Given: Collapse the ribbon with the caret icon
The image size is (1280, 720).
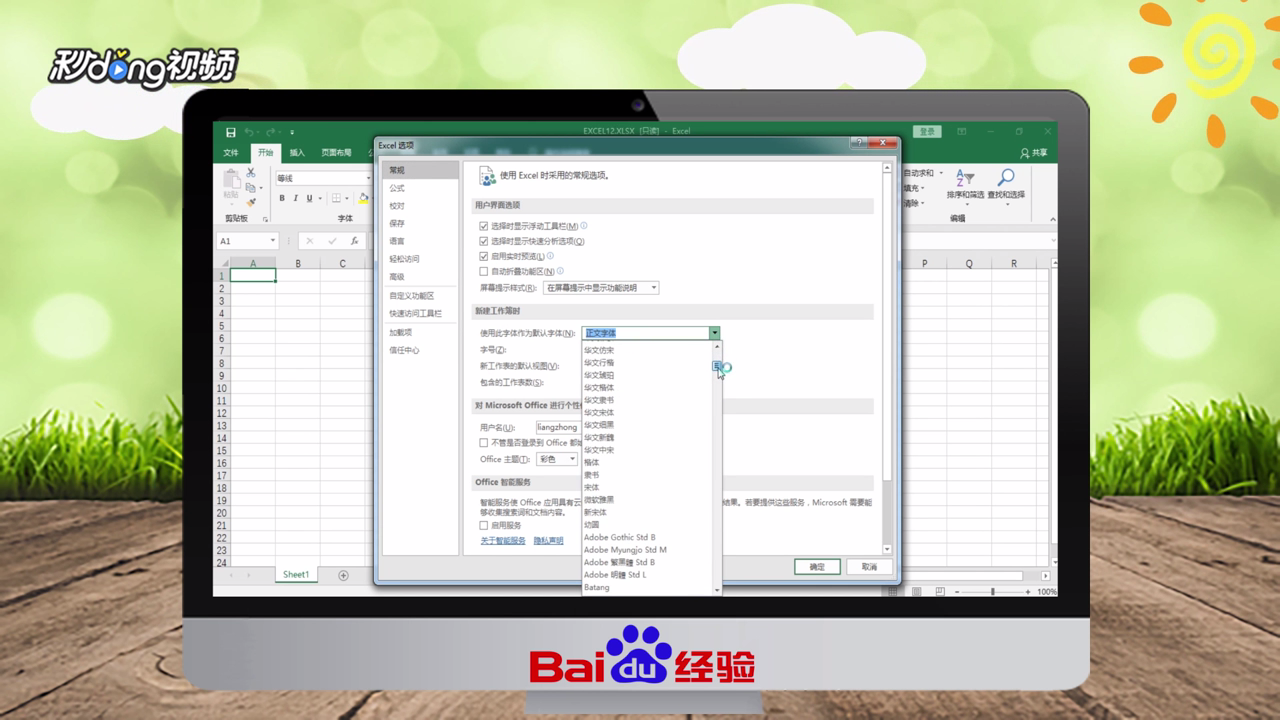Looking at the screenshot, I should tap(1052, 219).
